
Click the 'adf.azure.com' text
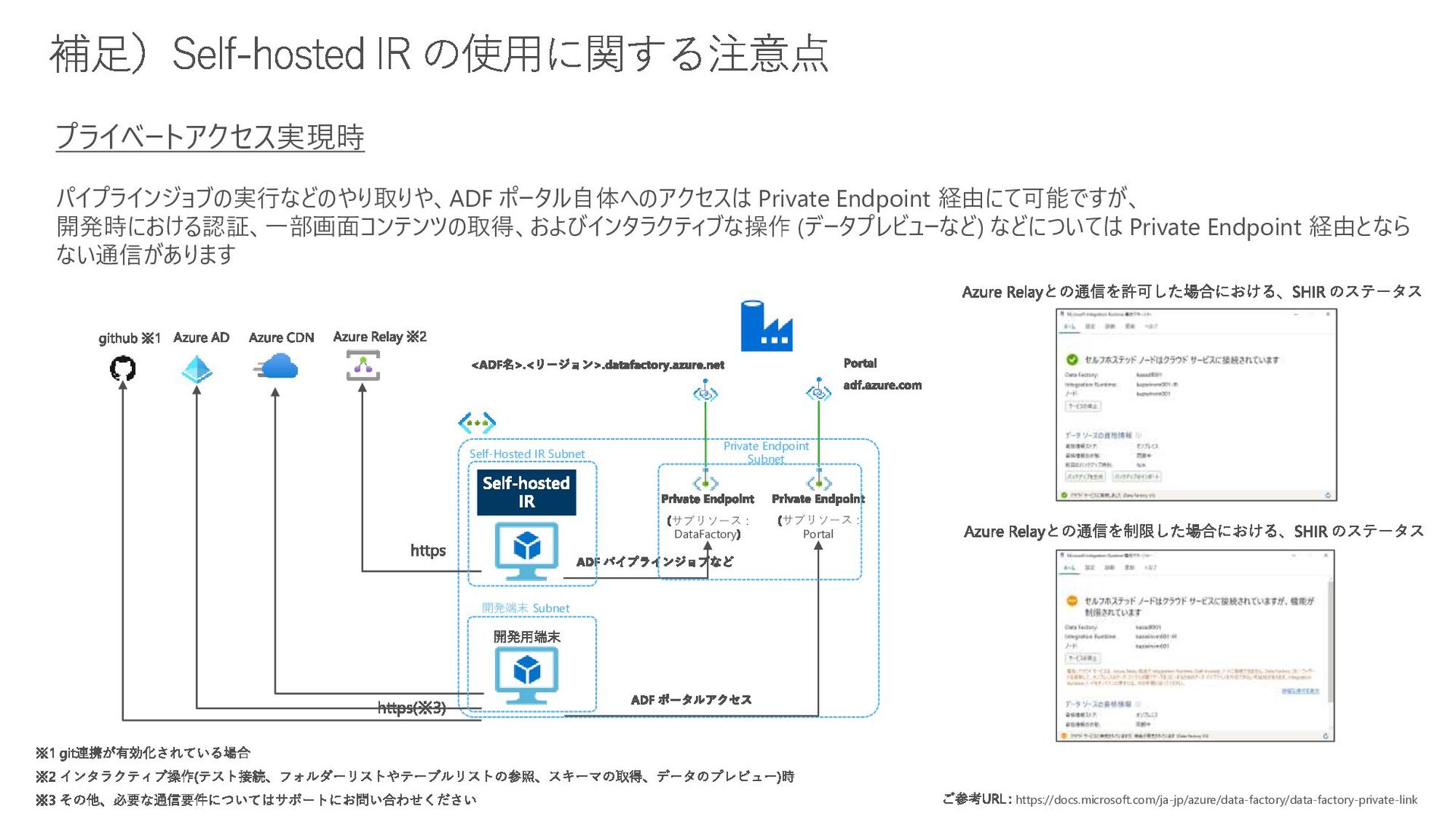point(883,385)
